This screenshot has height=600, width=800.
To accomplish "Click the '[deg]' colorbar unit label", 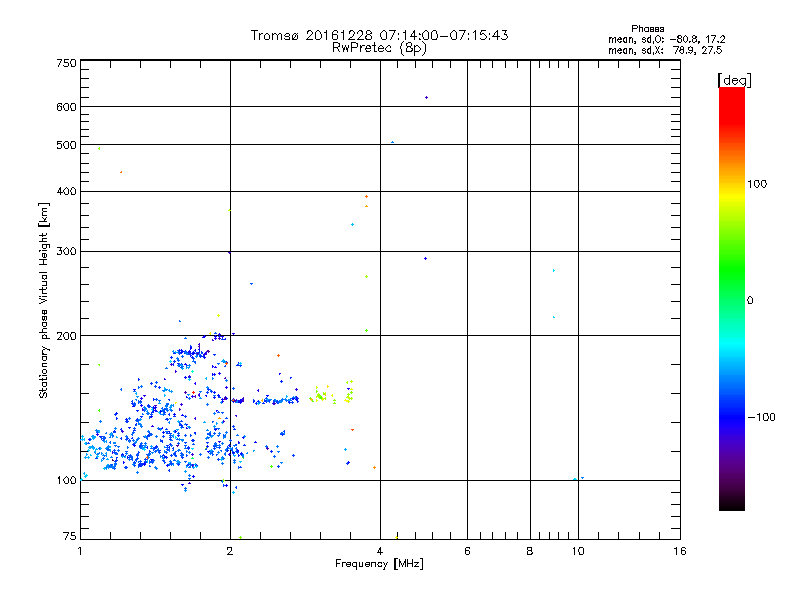I will click(734, 80).
